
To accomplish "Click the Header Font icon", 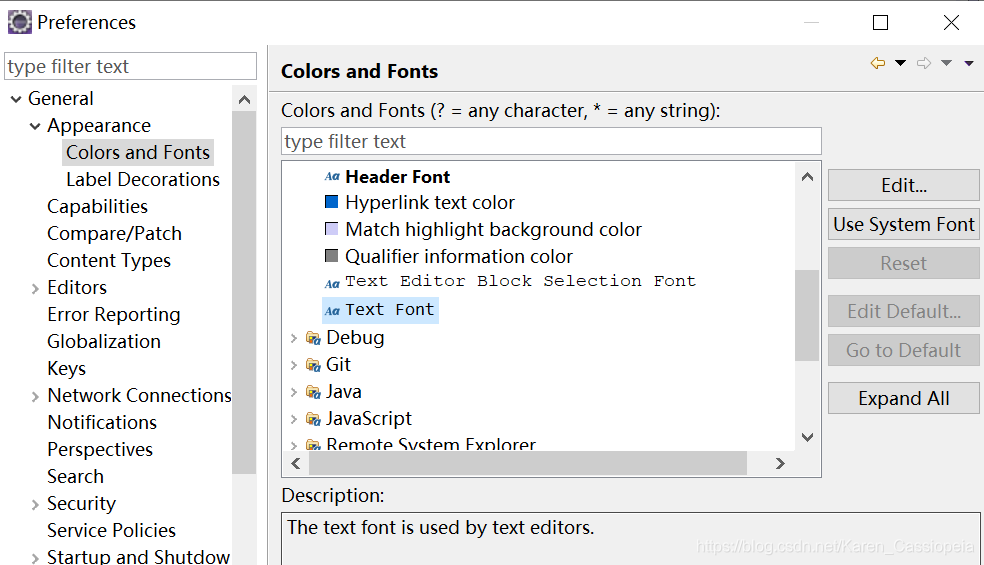I will [332, 177].
